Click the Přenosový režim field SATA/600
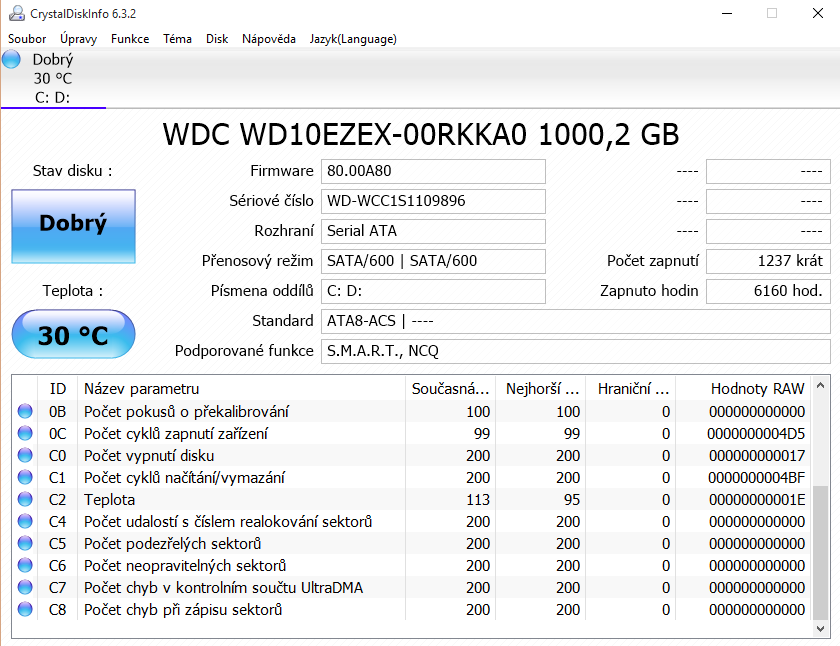The width and height of the screenshot is (840, 646). 433,261
